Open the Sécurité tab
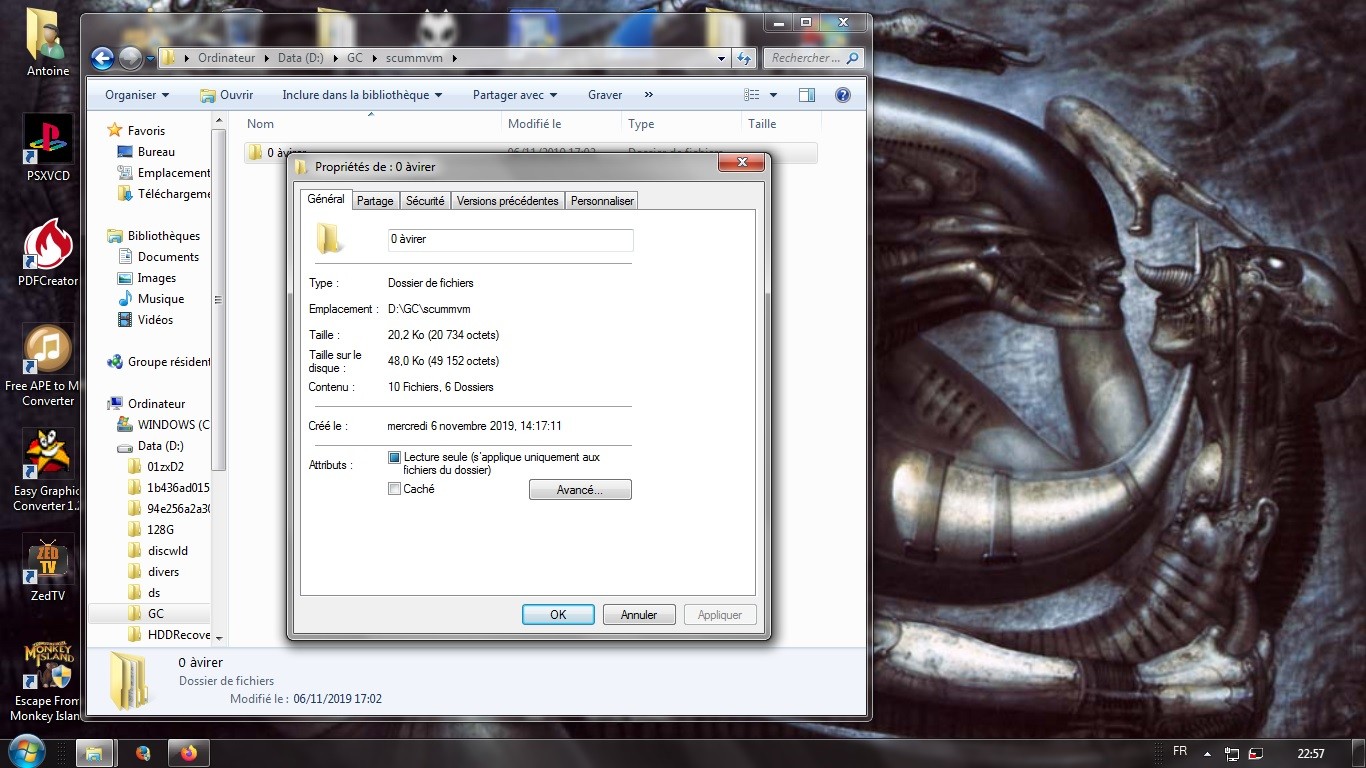The height and width of the screenshot is (768, 1366). (425, 201)
